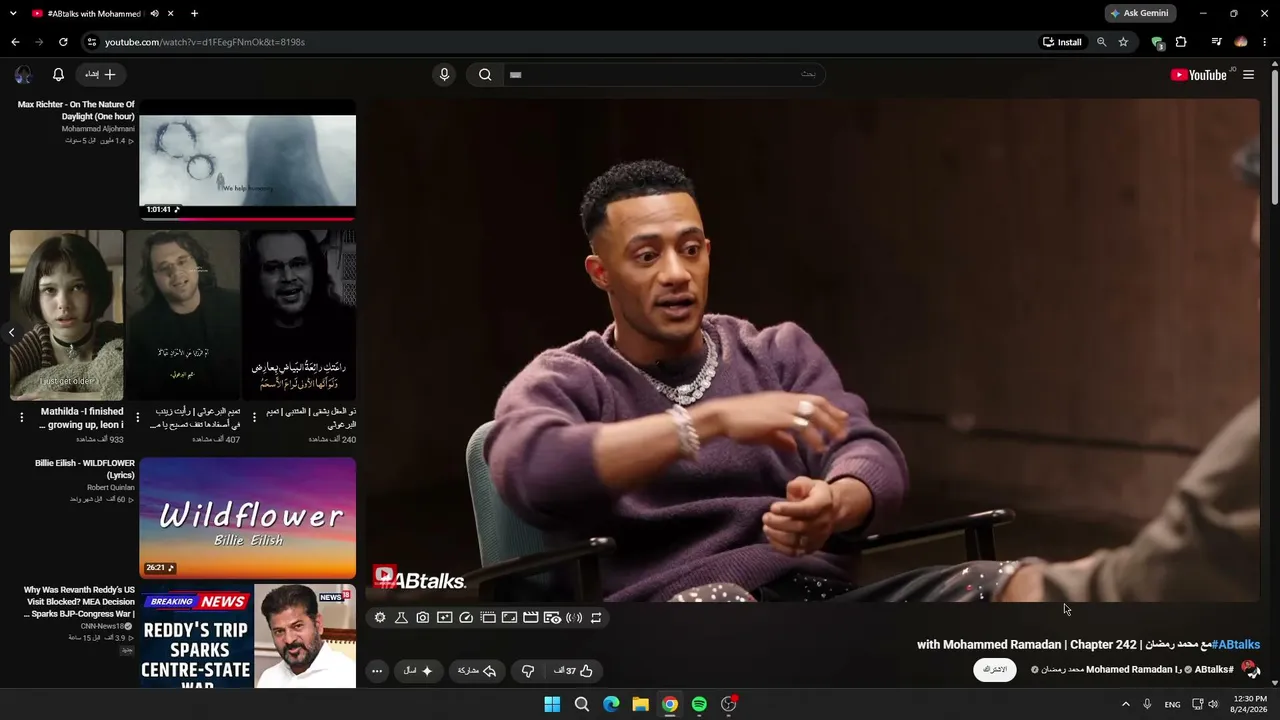Open the Max Richter Daylight video thumbnail
Screen dimensions: 1280x720
pos(247,159)
